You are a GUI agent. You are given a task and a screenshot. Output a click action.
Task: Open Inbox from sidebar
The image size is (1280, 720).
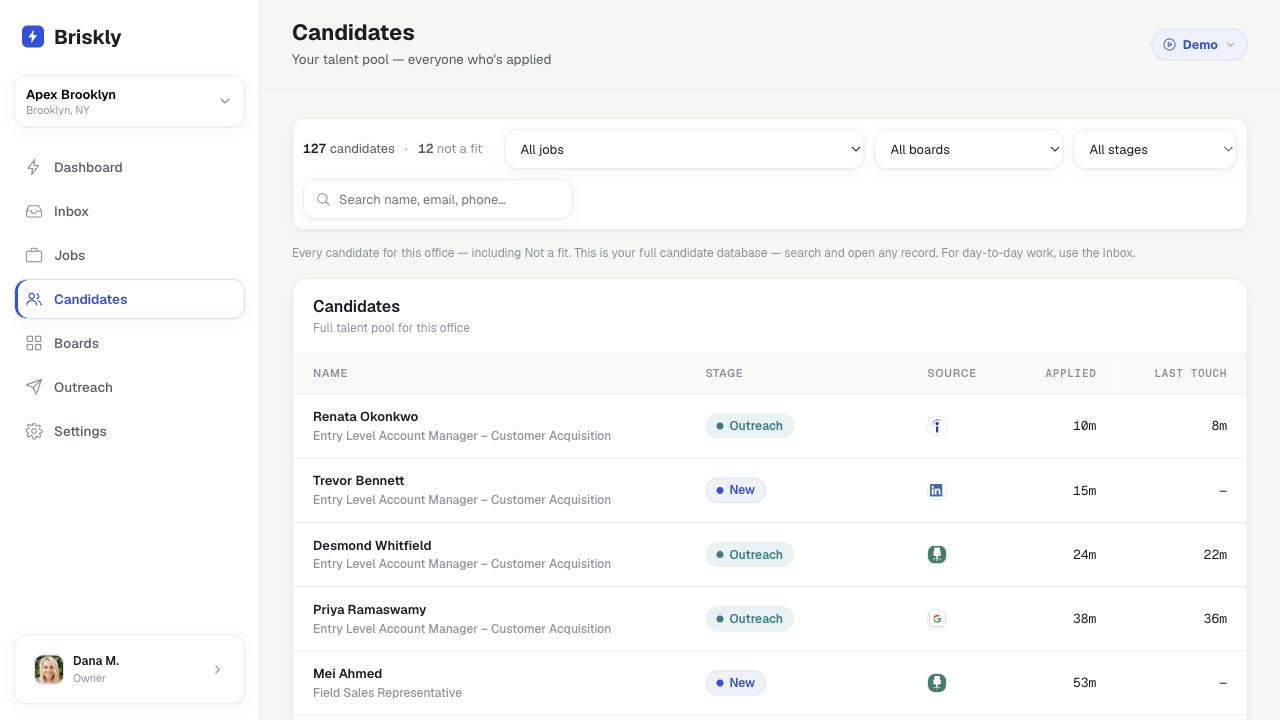129,211
